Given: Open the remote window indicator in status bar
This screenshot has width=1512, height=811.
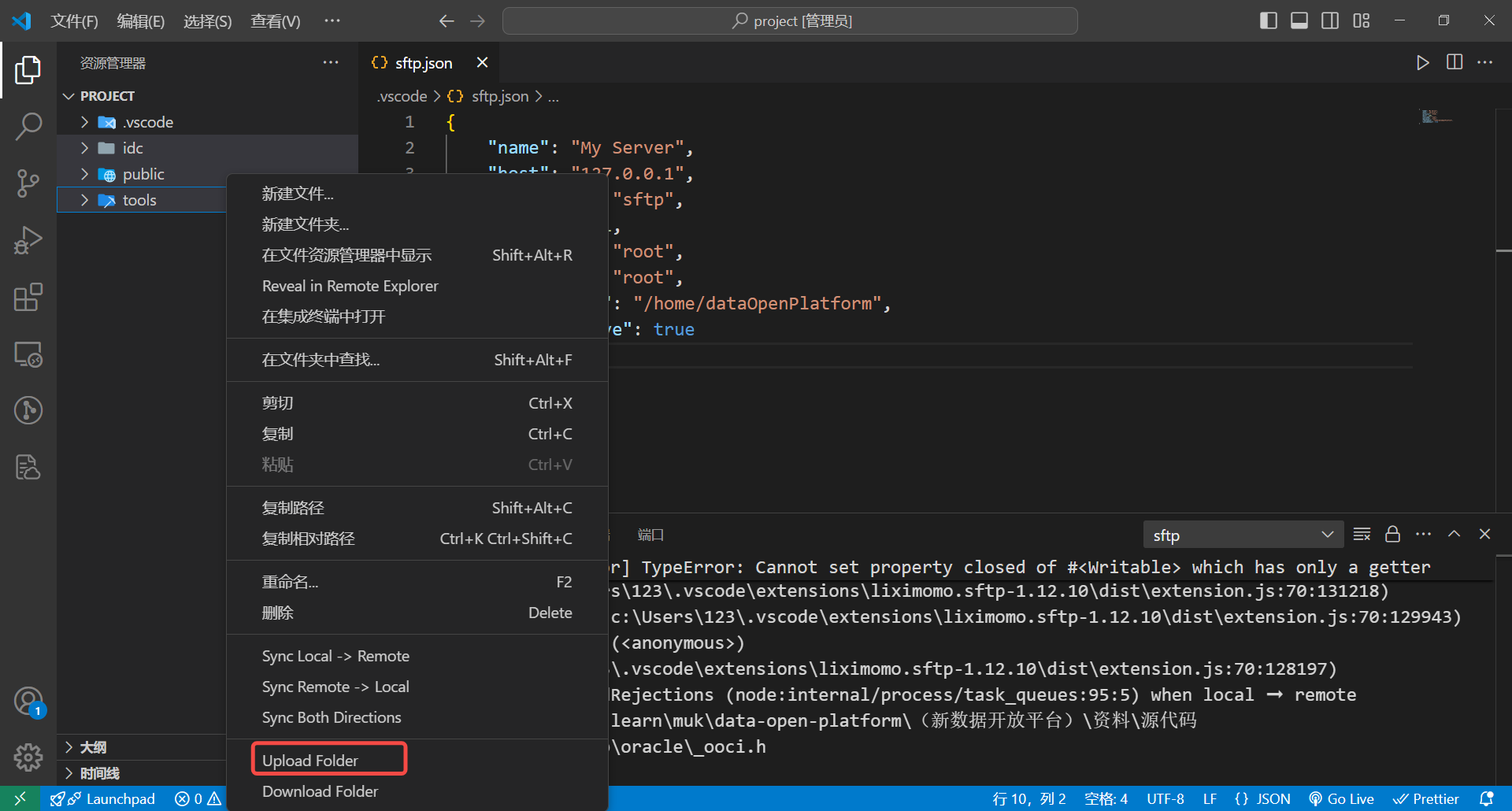Looking at the screenshot, I should coord(20,798).
